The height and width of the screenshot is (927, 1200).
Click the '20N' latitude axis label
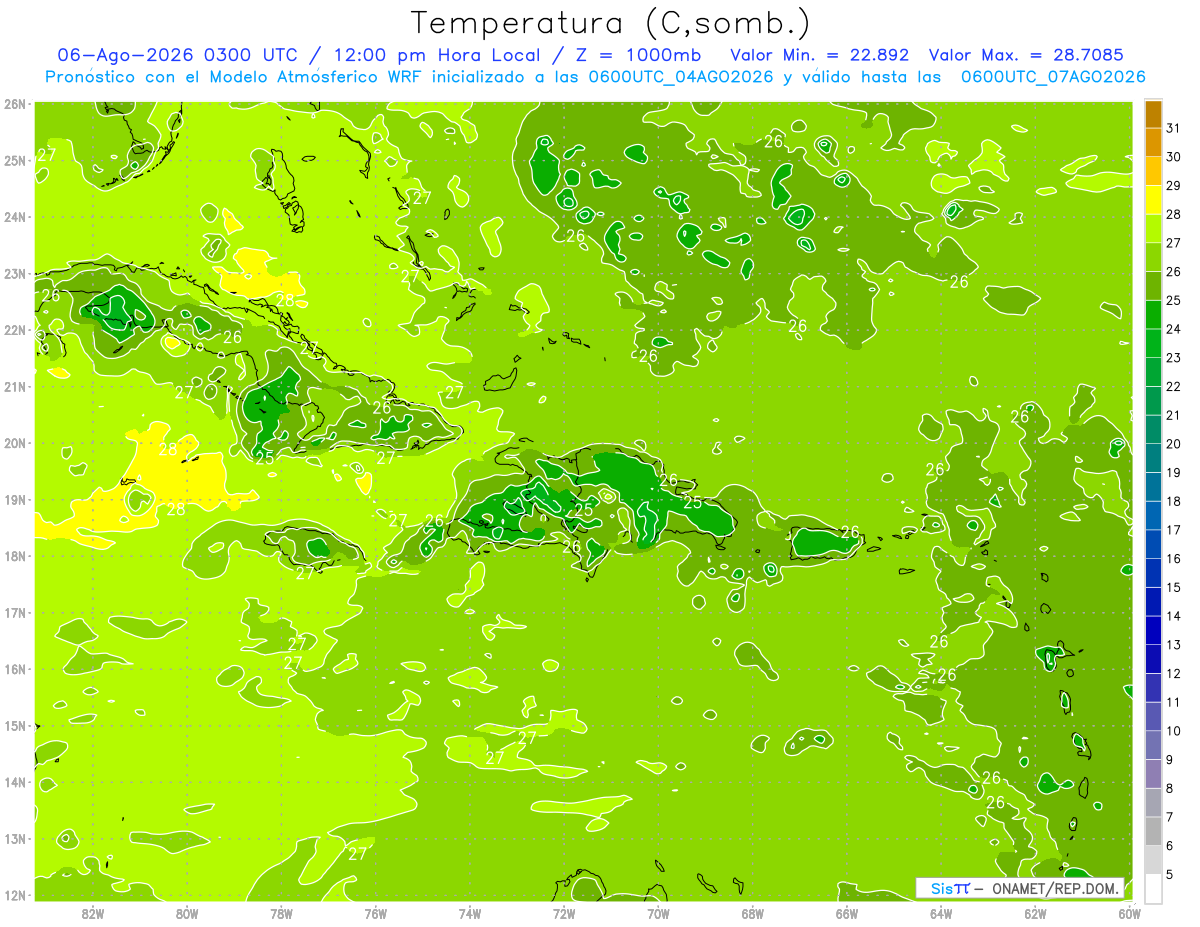pos(15,443)
